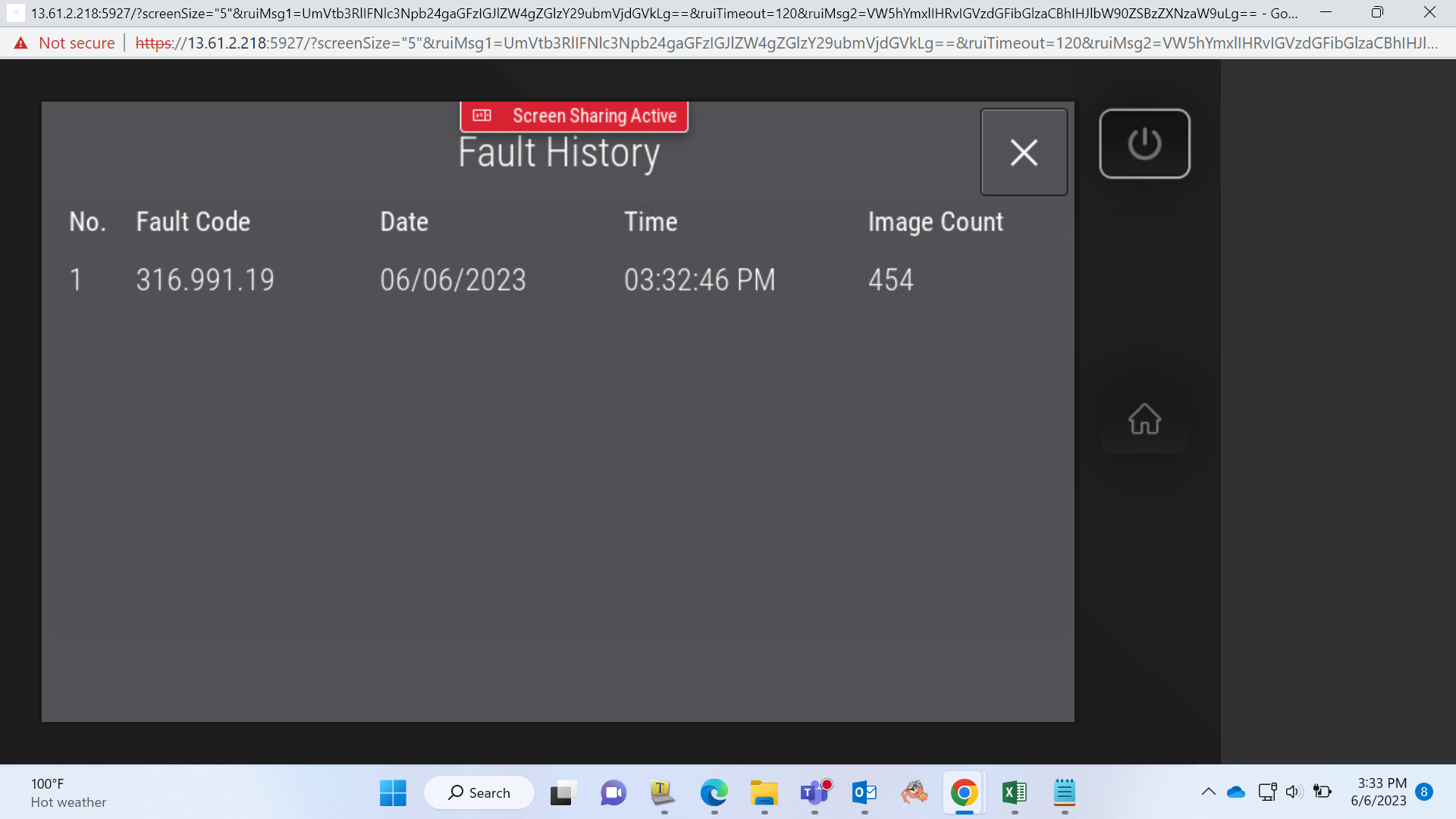Close the Fault History dialog

(x=1024, y=152)
